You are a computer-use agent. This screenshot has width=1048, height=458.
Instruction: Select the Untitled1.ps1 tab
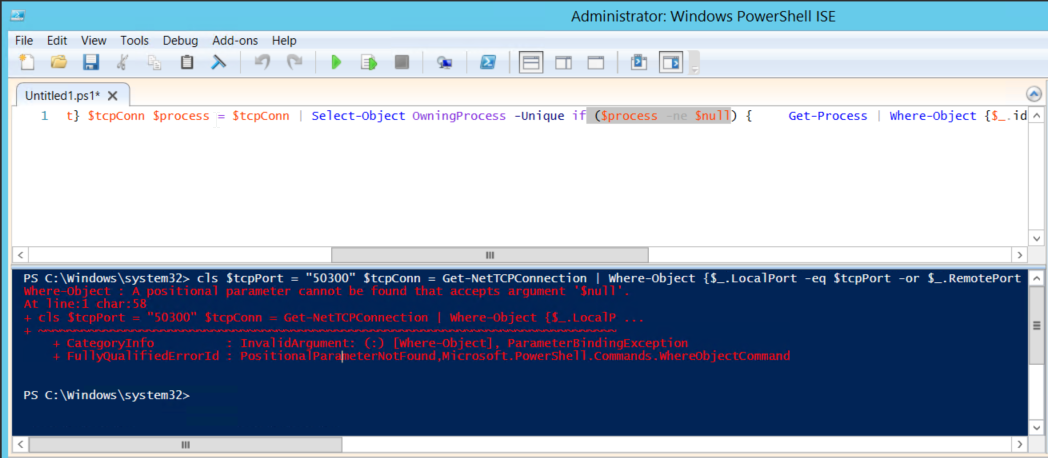click(62, 96)
